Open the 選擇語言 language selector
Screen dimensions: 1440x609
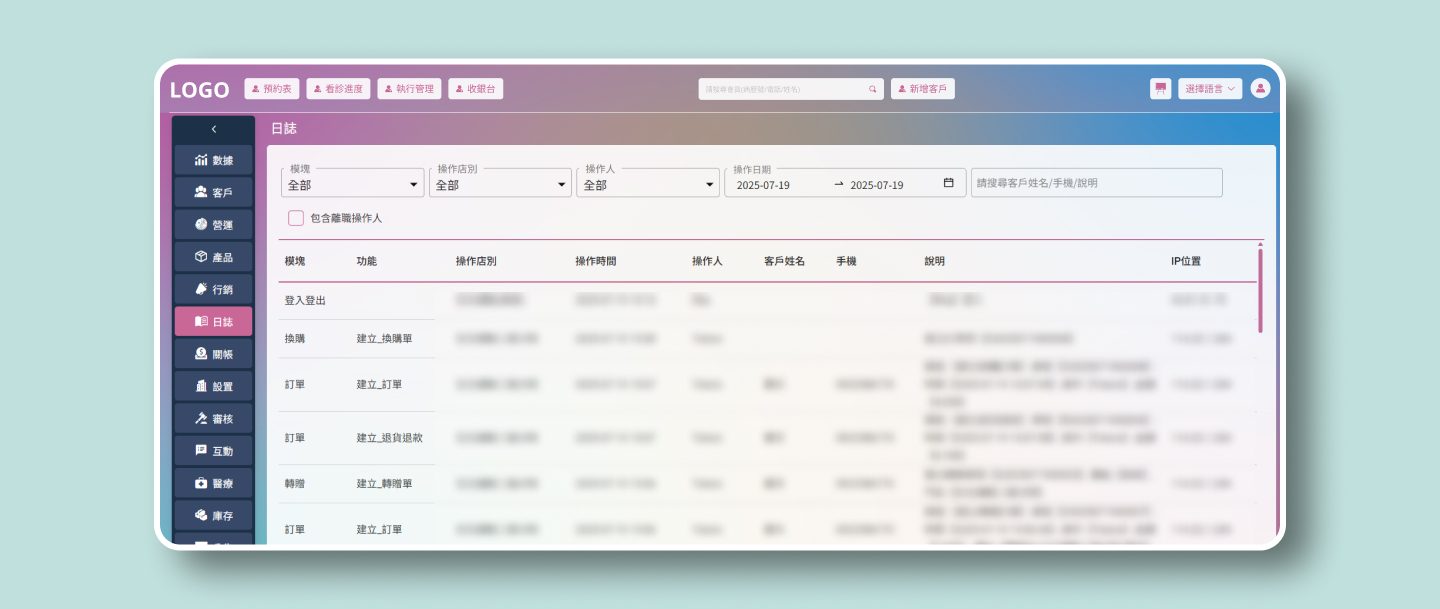(1210, 89)
